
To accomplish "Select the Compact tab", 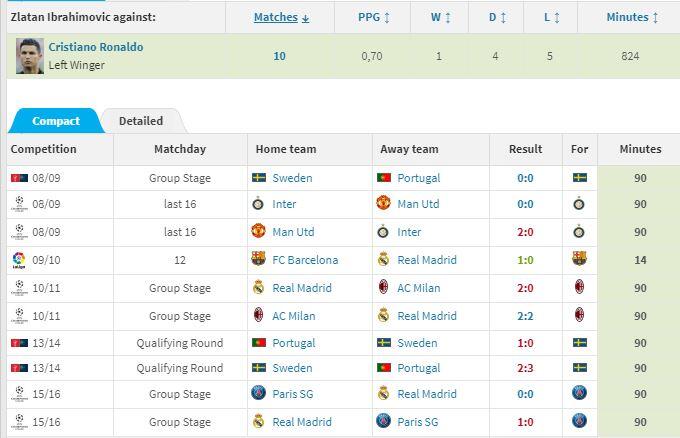I will [x=56, y=121].
